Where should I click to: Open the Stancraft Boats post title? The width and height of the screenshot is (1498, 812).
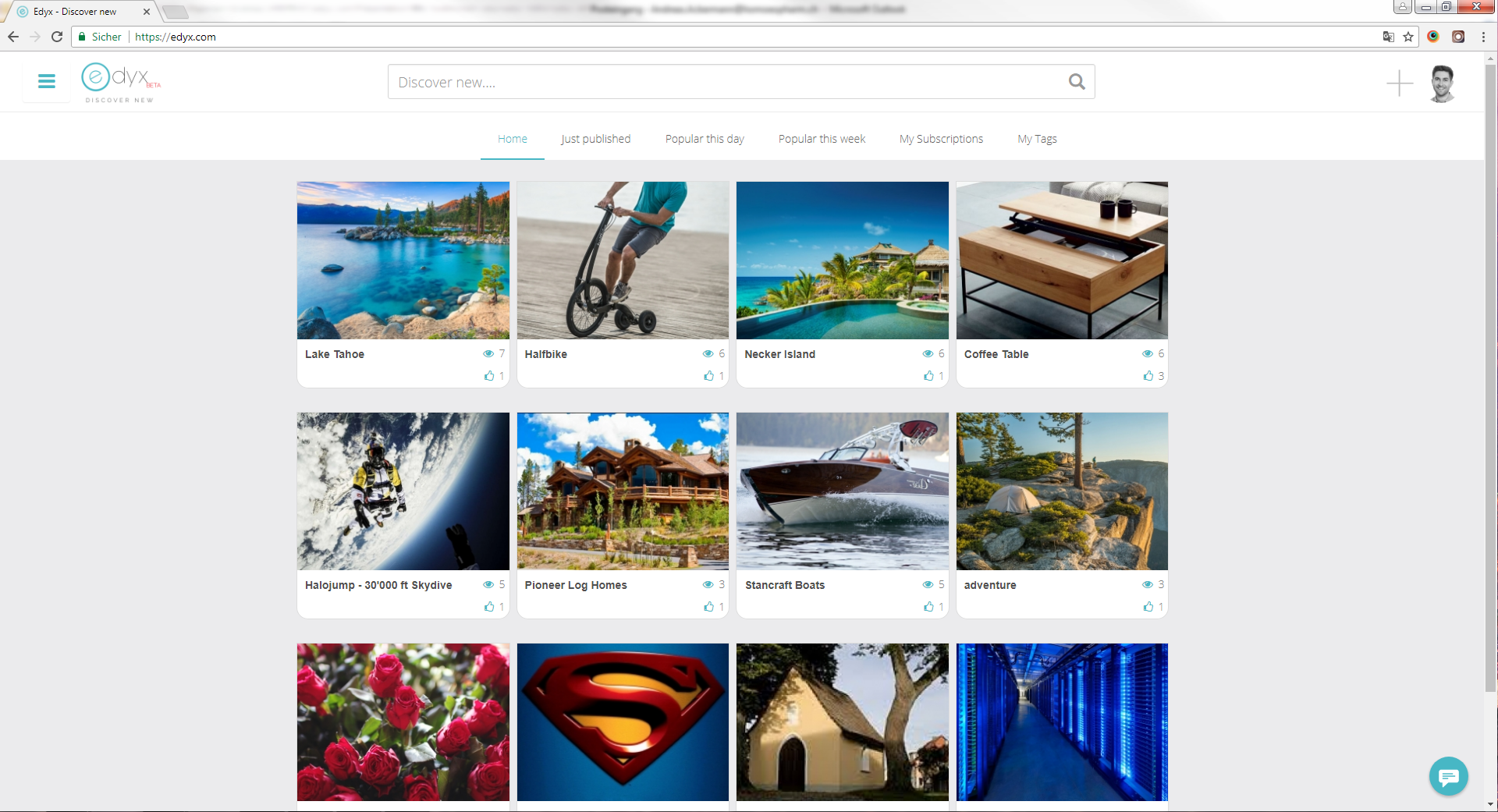[785, 584]
